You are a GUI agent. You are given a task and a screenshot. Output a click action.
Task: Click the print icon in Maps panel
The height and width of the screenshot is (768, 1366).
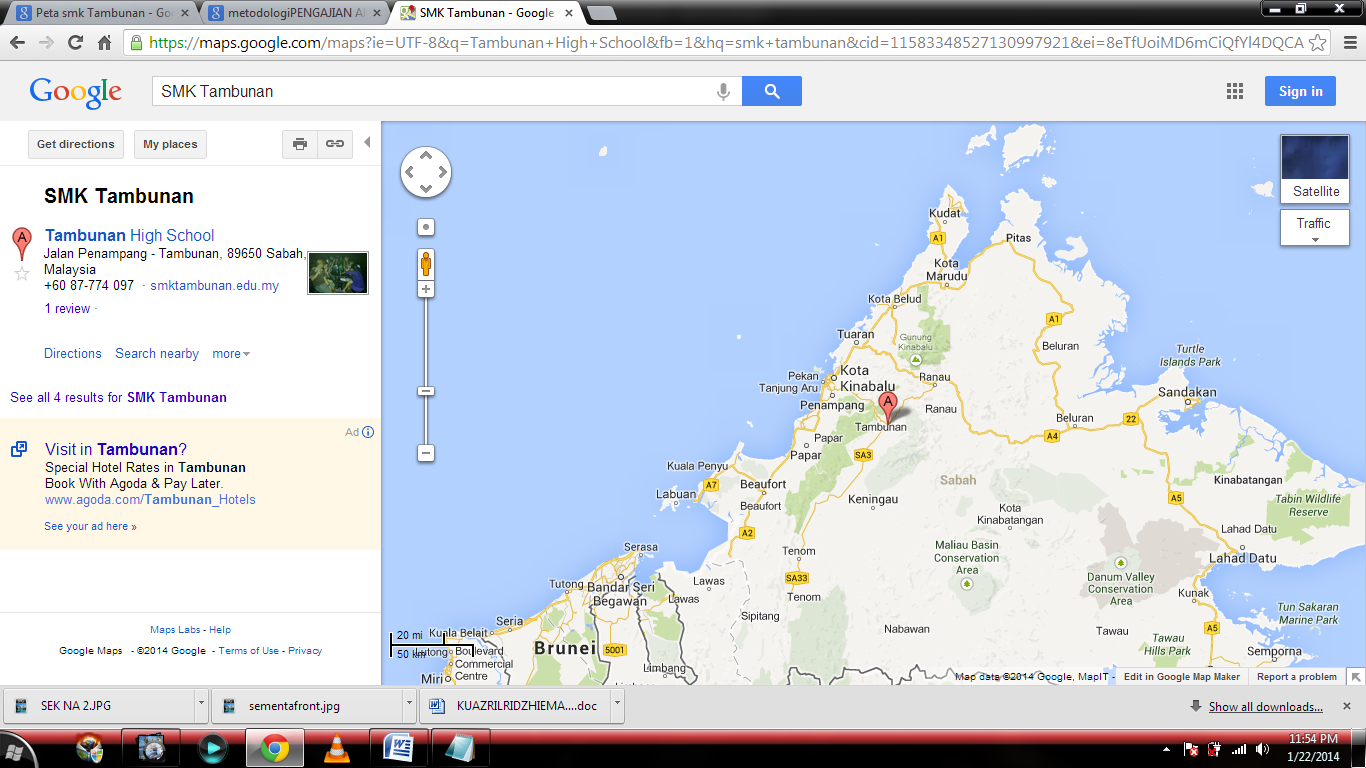click(300, 144)
